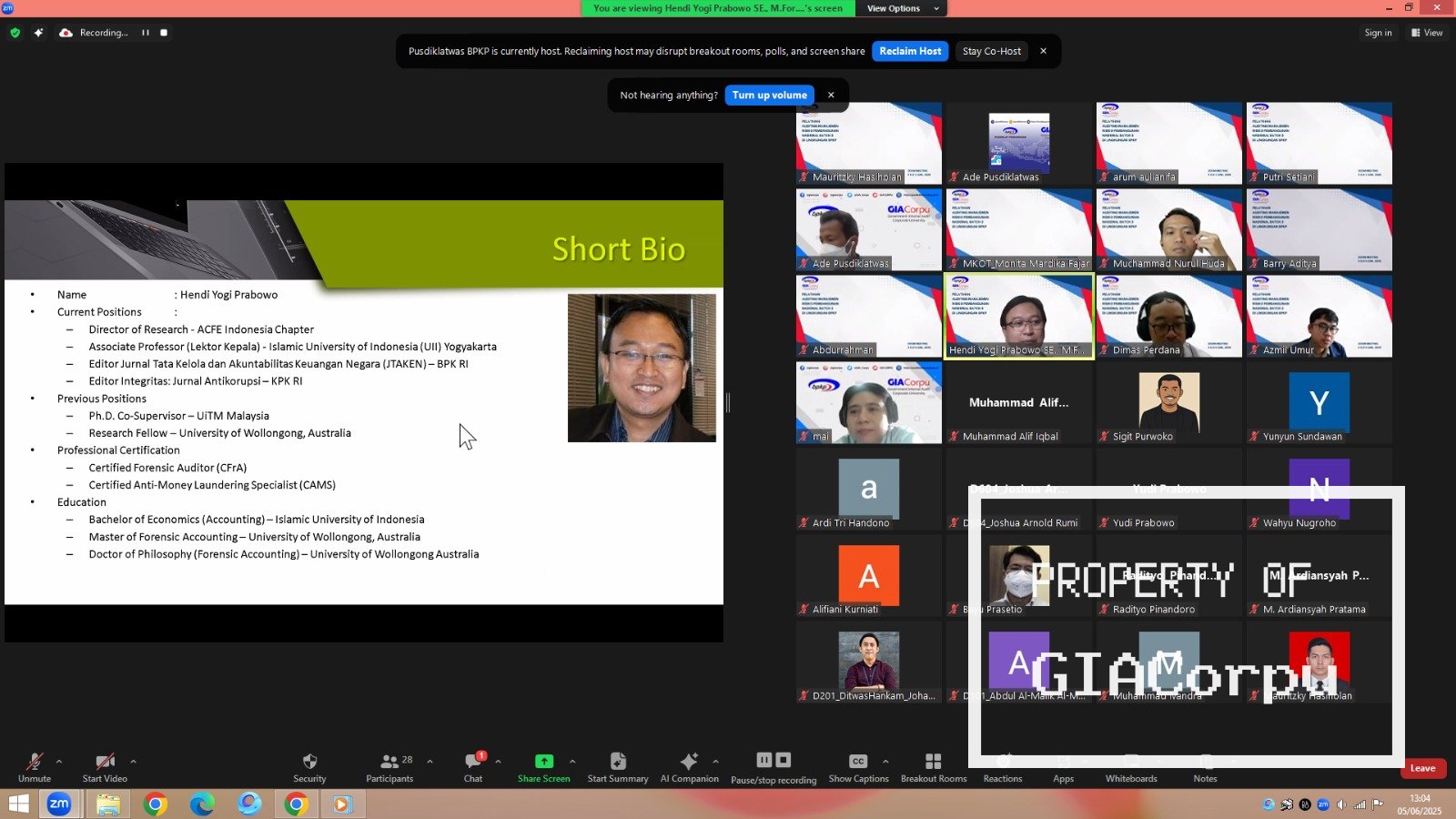Click the Start Summary icon
The width and height of the screenshot is (1456, 819).
pyautogui.click(x=618, y=762)
